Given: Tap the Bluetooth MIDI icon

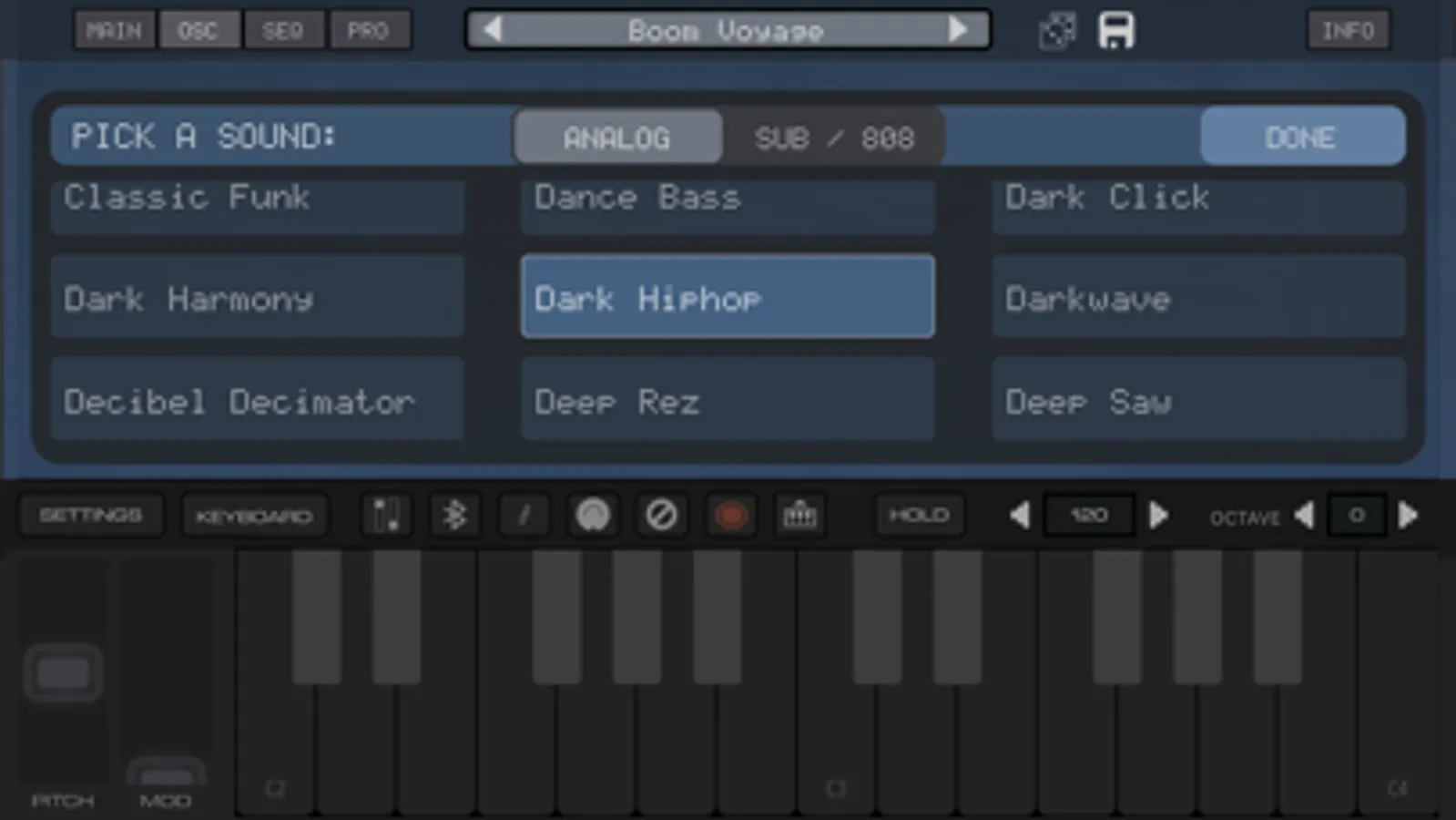Looking at the screenshot, I should point(454,516).
